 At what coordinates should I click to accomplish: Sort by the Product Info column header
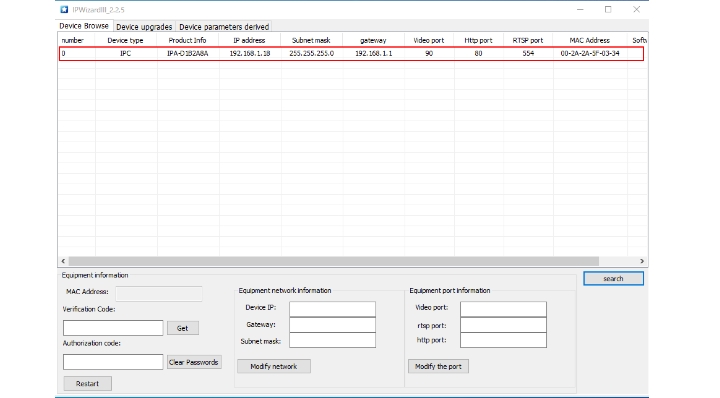[x=187, y=40]
